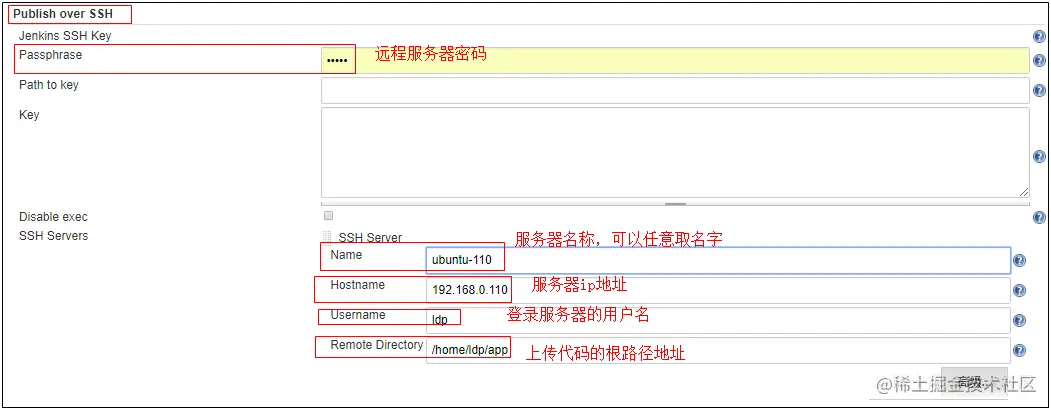1051x409 pixels.
Task: Click the Remote Directory label
Action: (377, 345)
